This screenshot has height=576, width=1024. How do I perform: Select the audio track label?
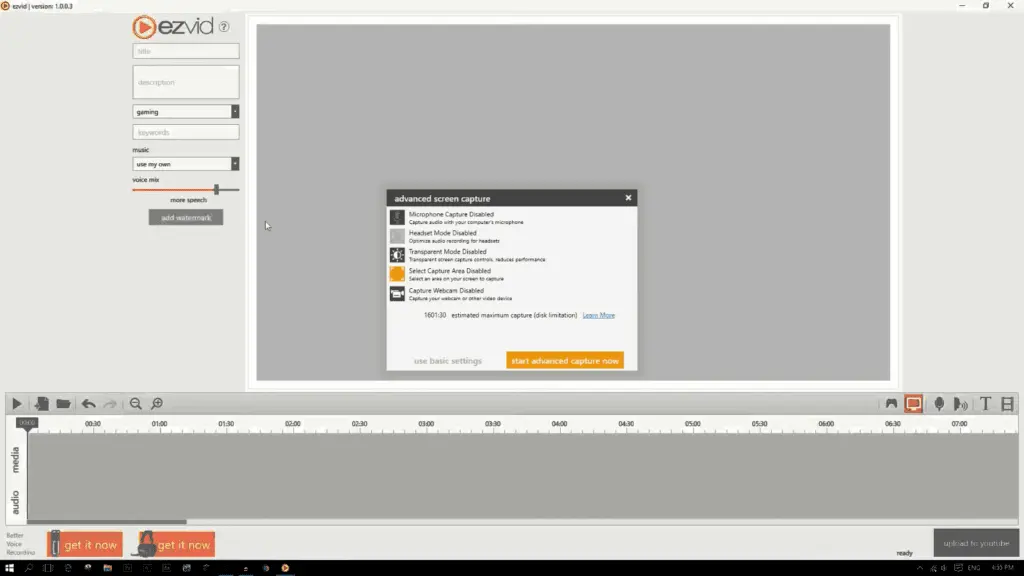pos(16,502)
